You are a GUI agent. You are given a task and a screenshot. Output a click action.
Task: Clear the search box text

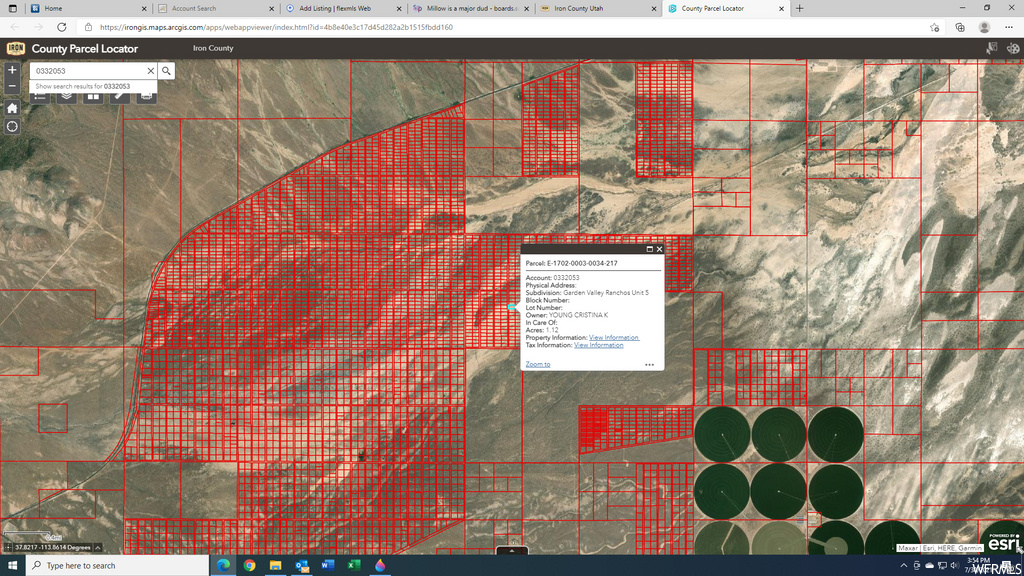click(151, 71)
